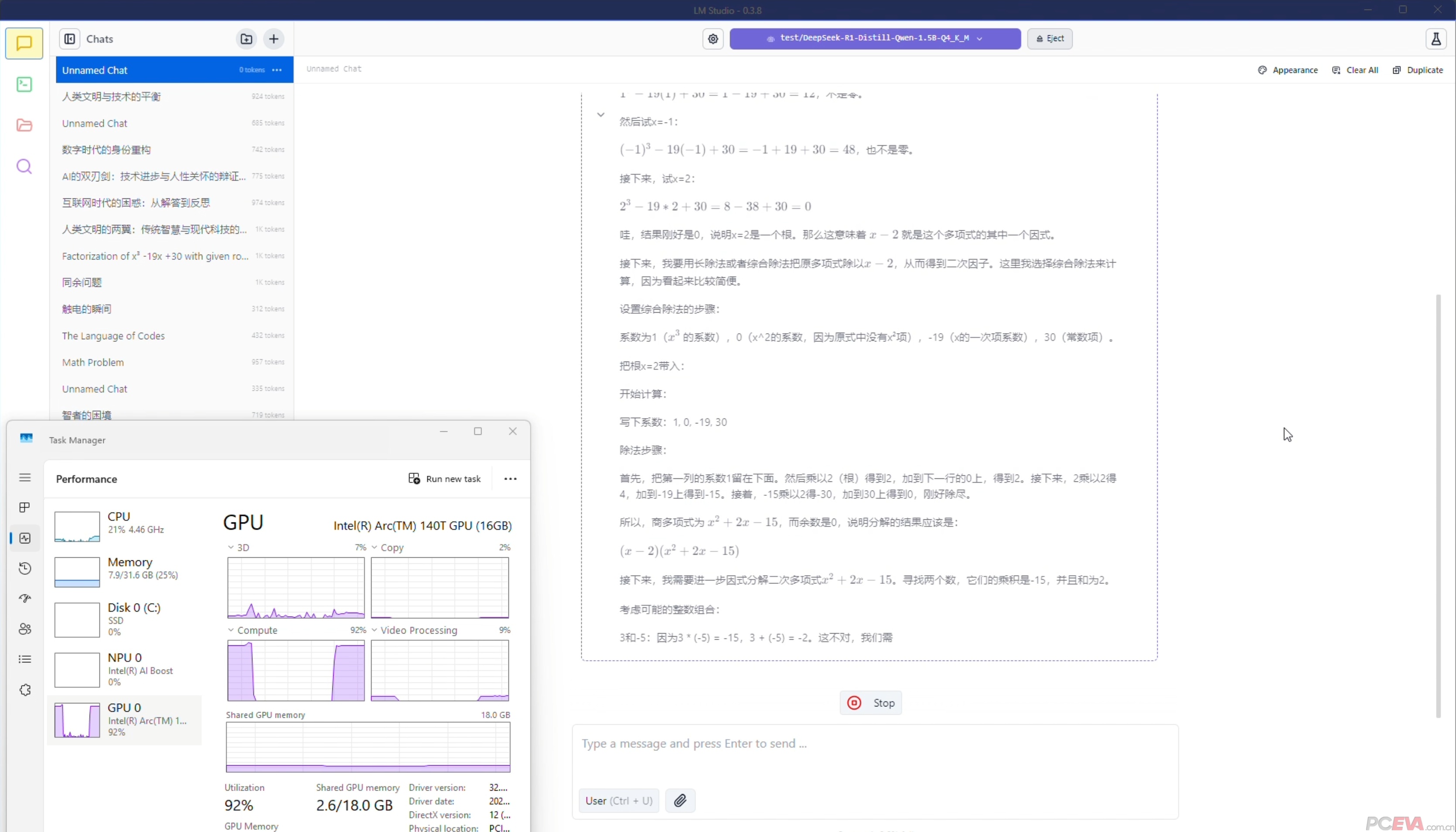1456x832 pixels.
Task: Open chat 同余问题
Action: [174, 283]
